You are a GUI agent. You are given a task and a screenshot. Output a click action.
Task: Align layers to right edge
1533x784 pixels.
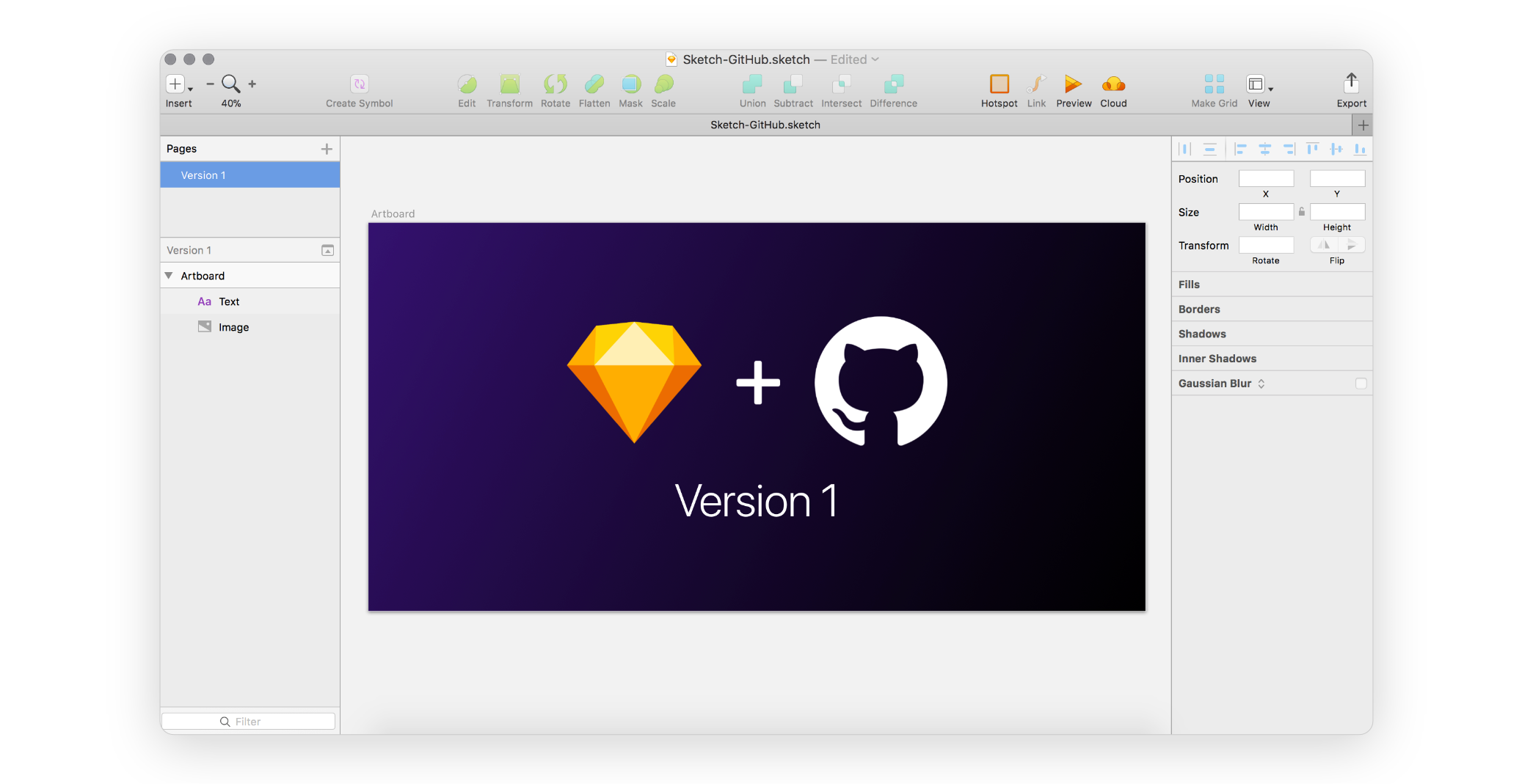1289,149
